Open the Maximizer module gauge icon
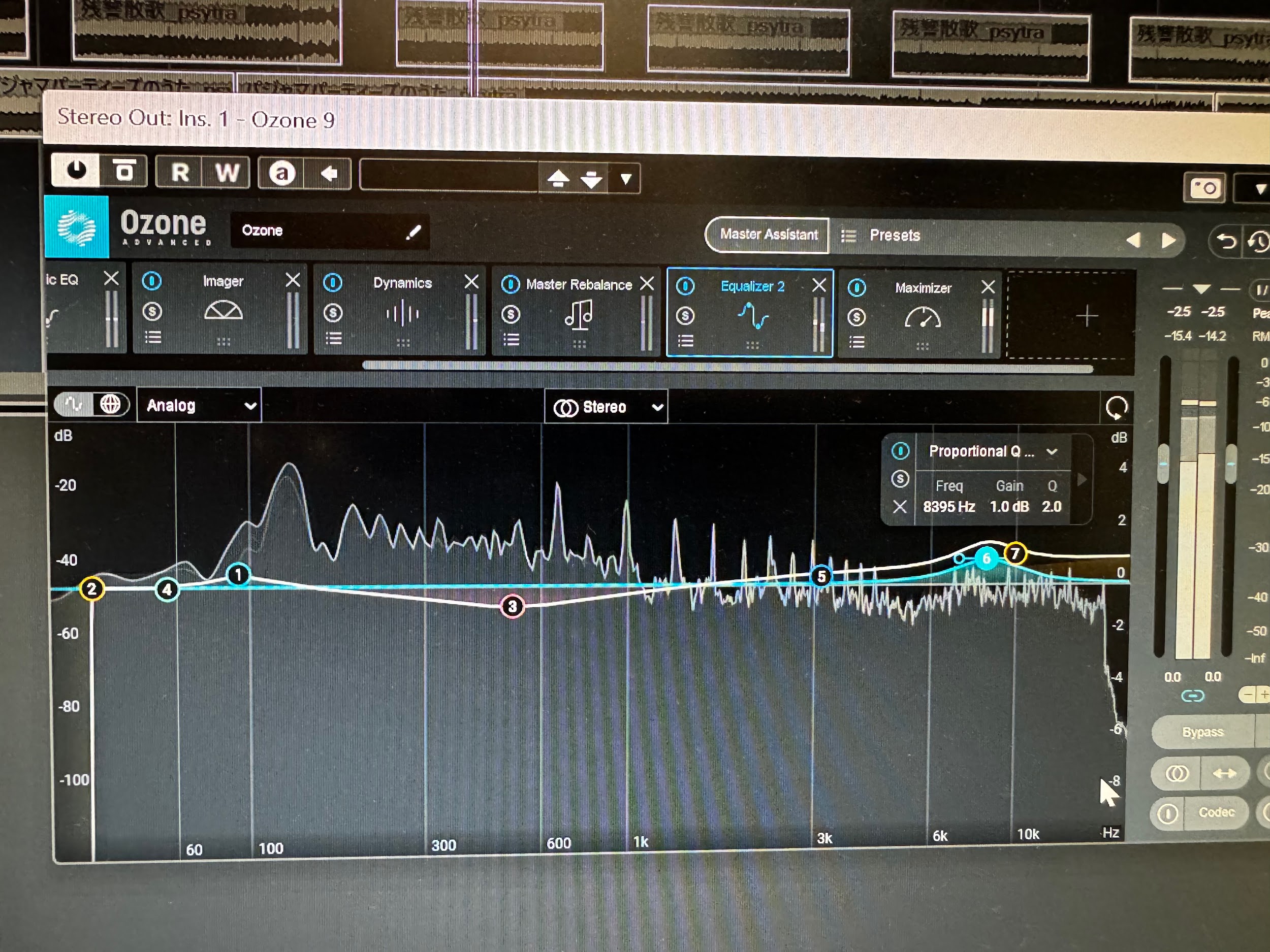 (x=922, y=317)
